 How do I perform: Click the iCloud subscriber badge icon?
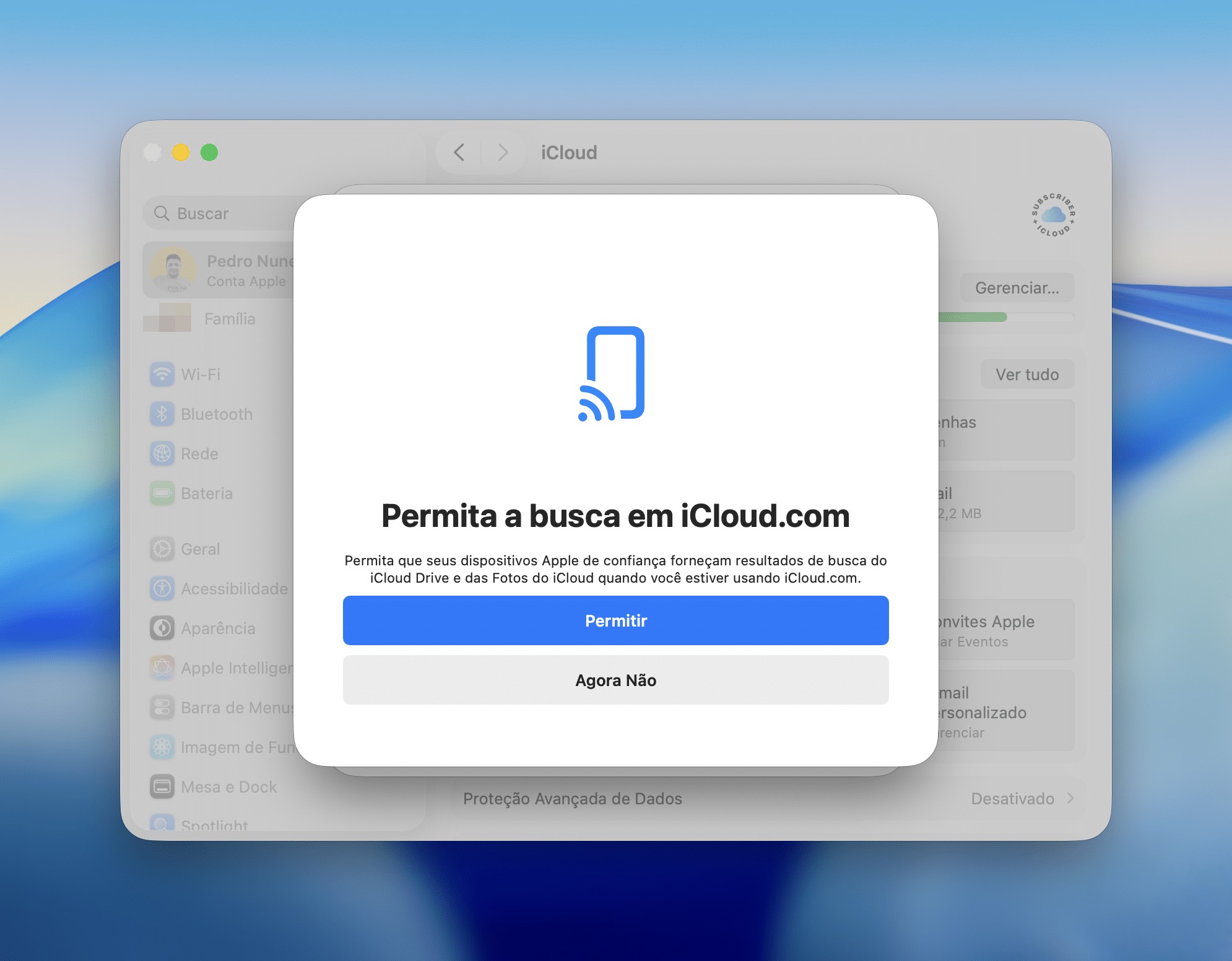coord(1053,215)
